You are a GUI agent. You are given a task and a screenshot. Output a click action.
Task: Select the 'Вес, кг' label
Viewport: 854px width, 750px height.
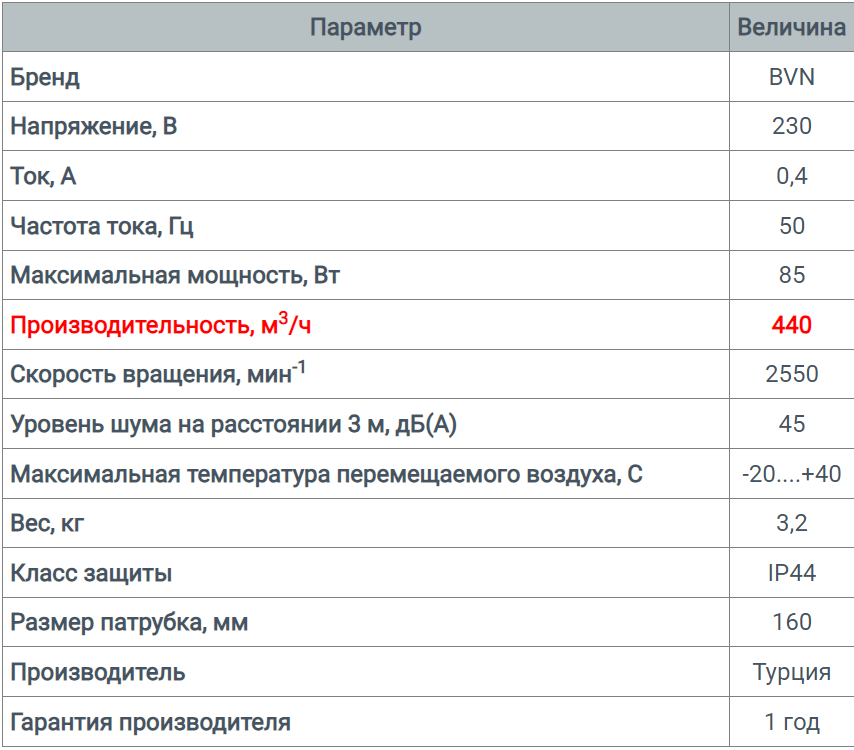(47, 523)
